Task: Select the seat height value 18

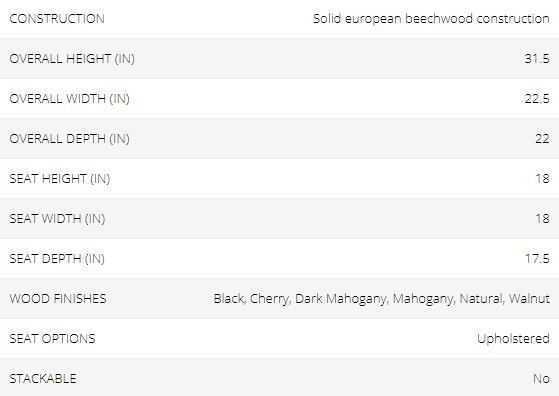Action: click(x=542, y=178)
